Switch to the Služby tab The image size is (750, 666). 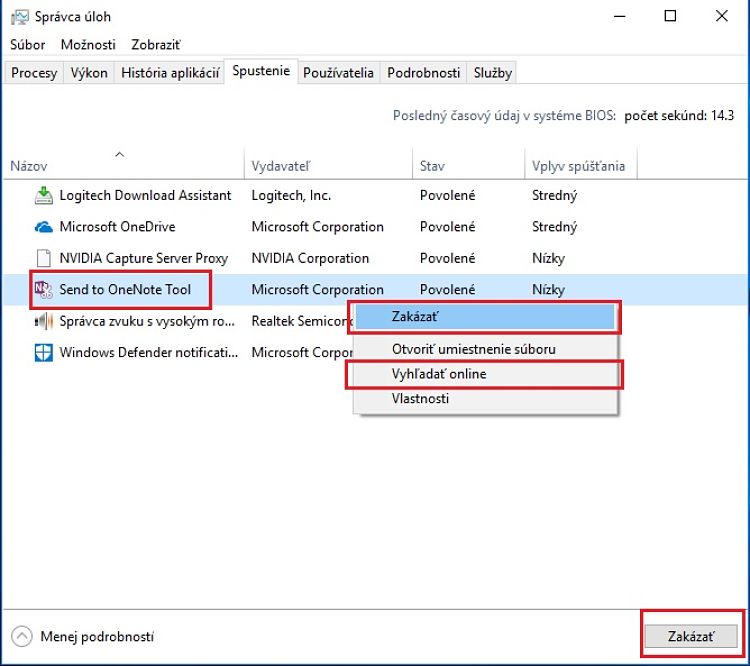coord(493,73)
